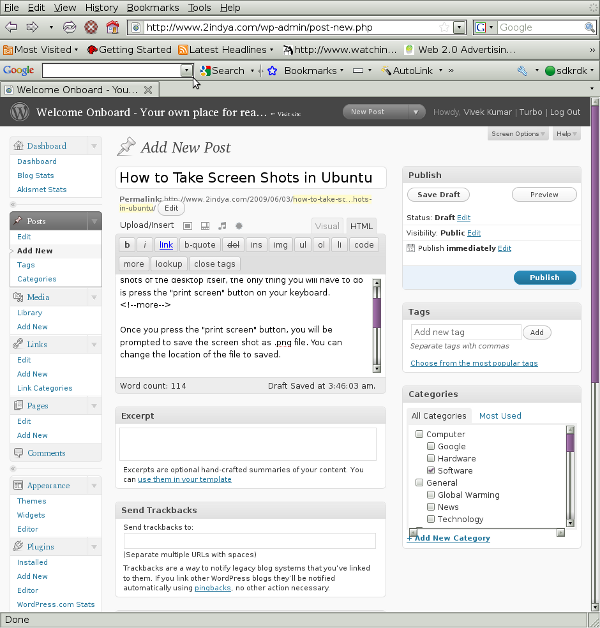Expand the Help panel
The width and height of the screenshot is (600, 628).
pyautogui.click(x=566, y=134)
